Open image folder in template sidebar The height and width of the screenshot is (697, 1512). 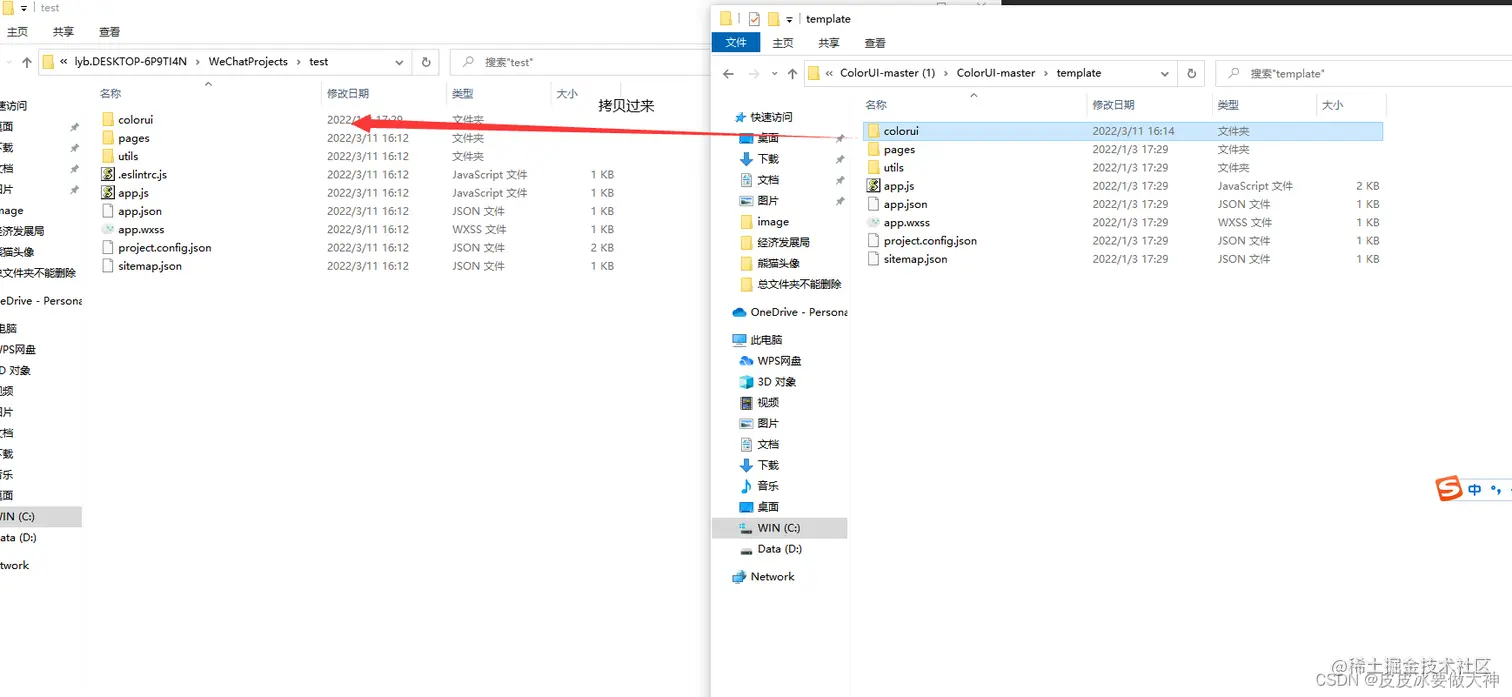[764, 222]
